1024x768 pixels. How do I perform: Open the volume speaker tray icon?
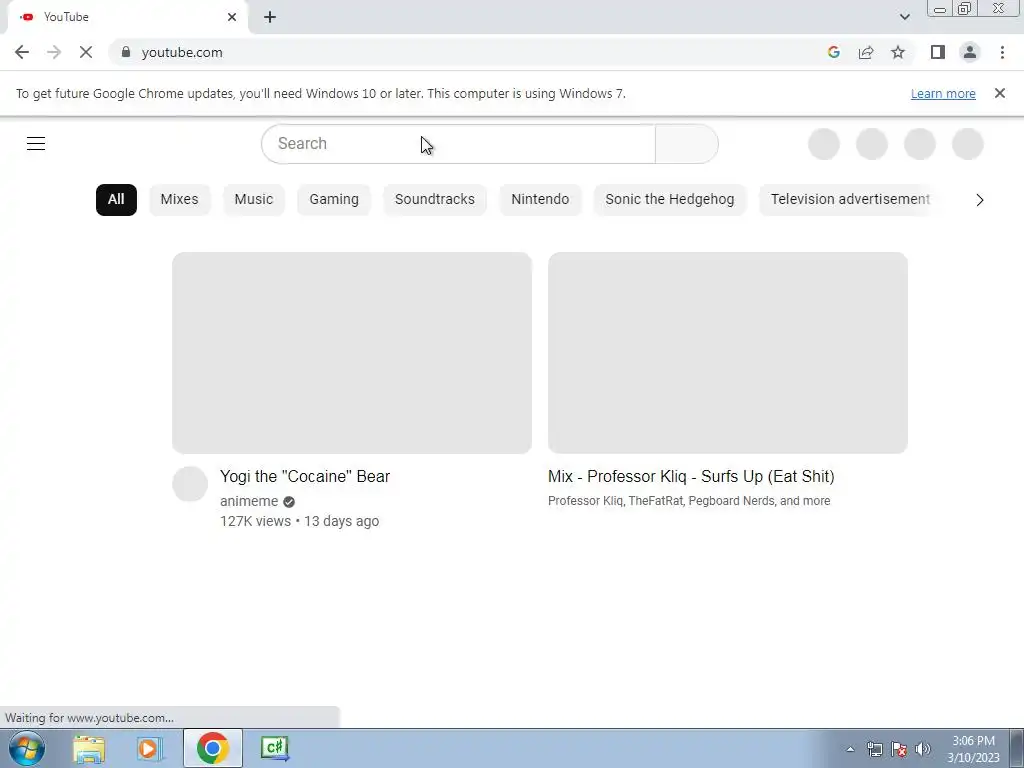click(x=923, y=749)
